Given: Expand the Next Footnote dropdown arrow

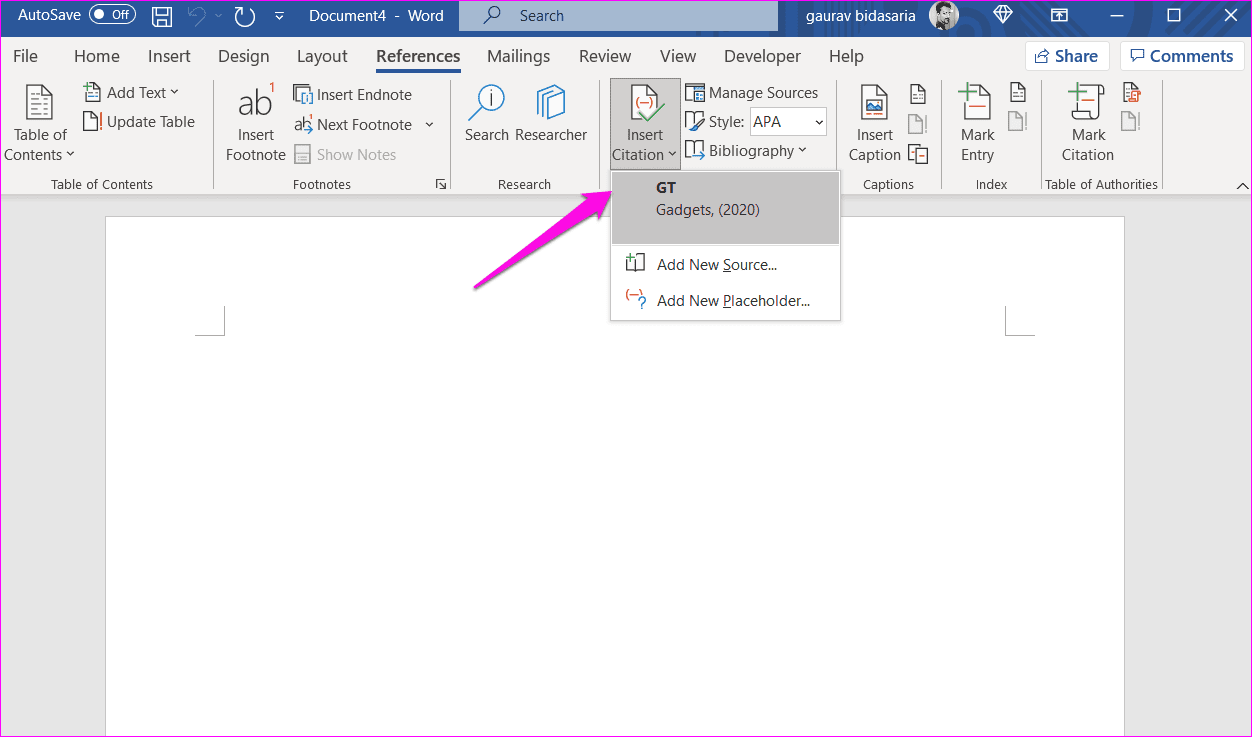Looking at the screenshot, I should (430, 124).
